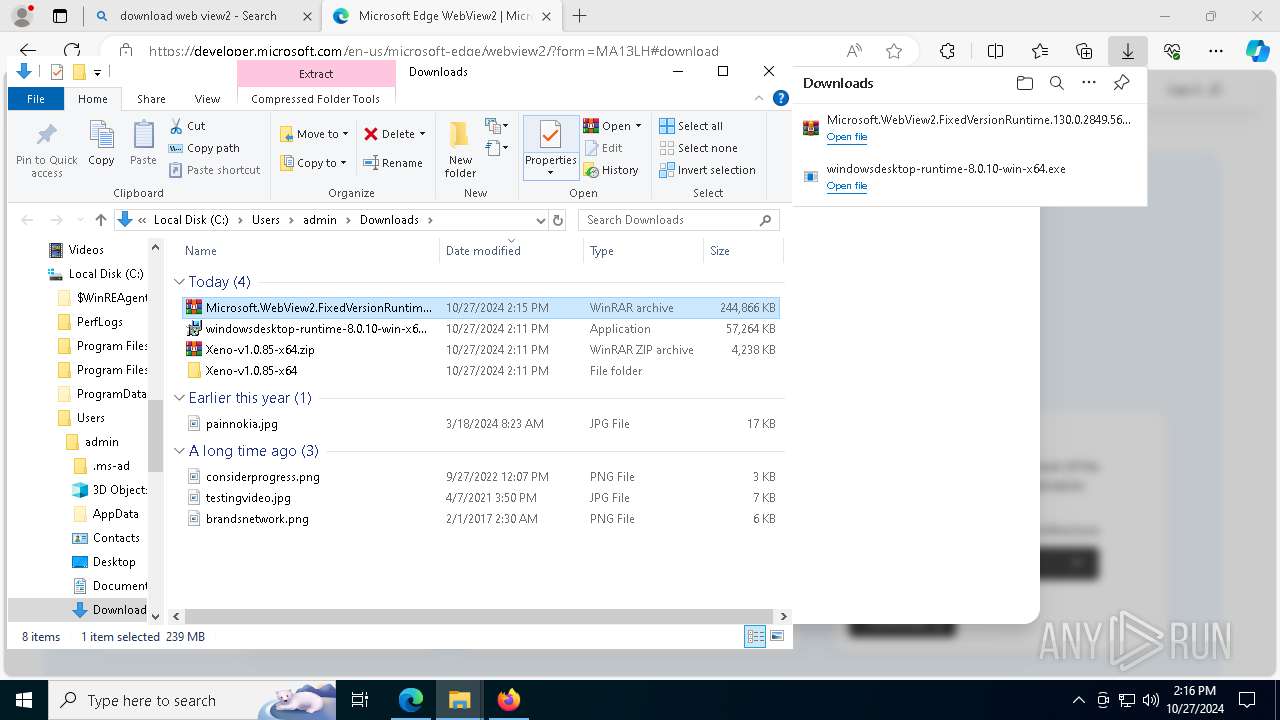This screenshot has width=1280, height=720.
Task: Toggle Edge split screen
Action: coord(995,51)
